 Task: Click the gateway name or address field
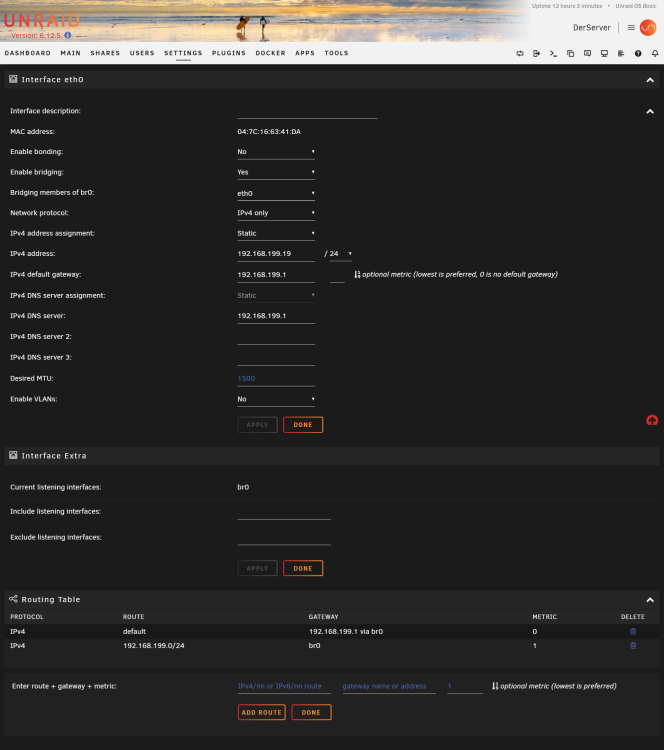point(389,686)
